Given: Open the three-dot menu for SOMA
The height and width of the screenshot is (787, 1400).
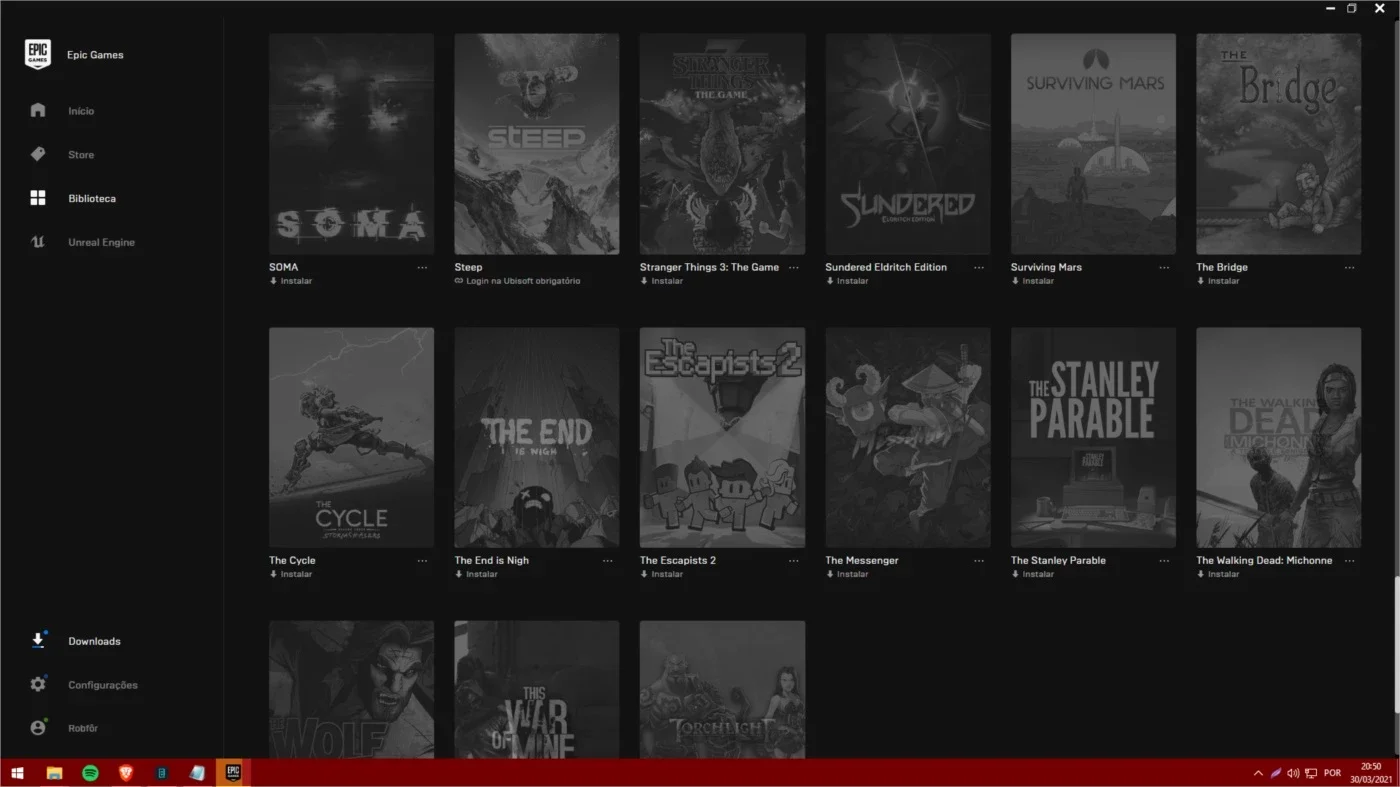Looking at the screenshot, I should pyautogui.click(x=423, y=267).
